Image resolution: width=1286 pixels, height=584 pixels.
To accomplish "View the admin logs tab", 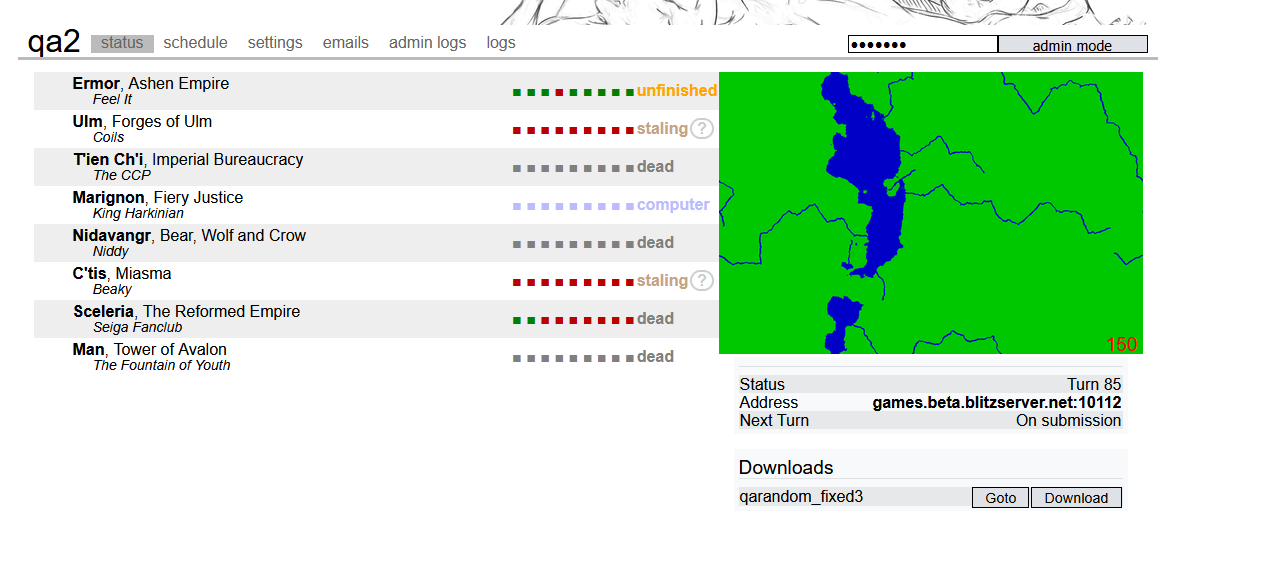I will point(427,43).
